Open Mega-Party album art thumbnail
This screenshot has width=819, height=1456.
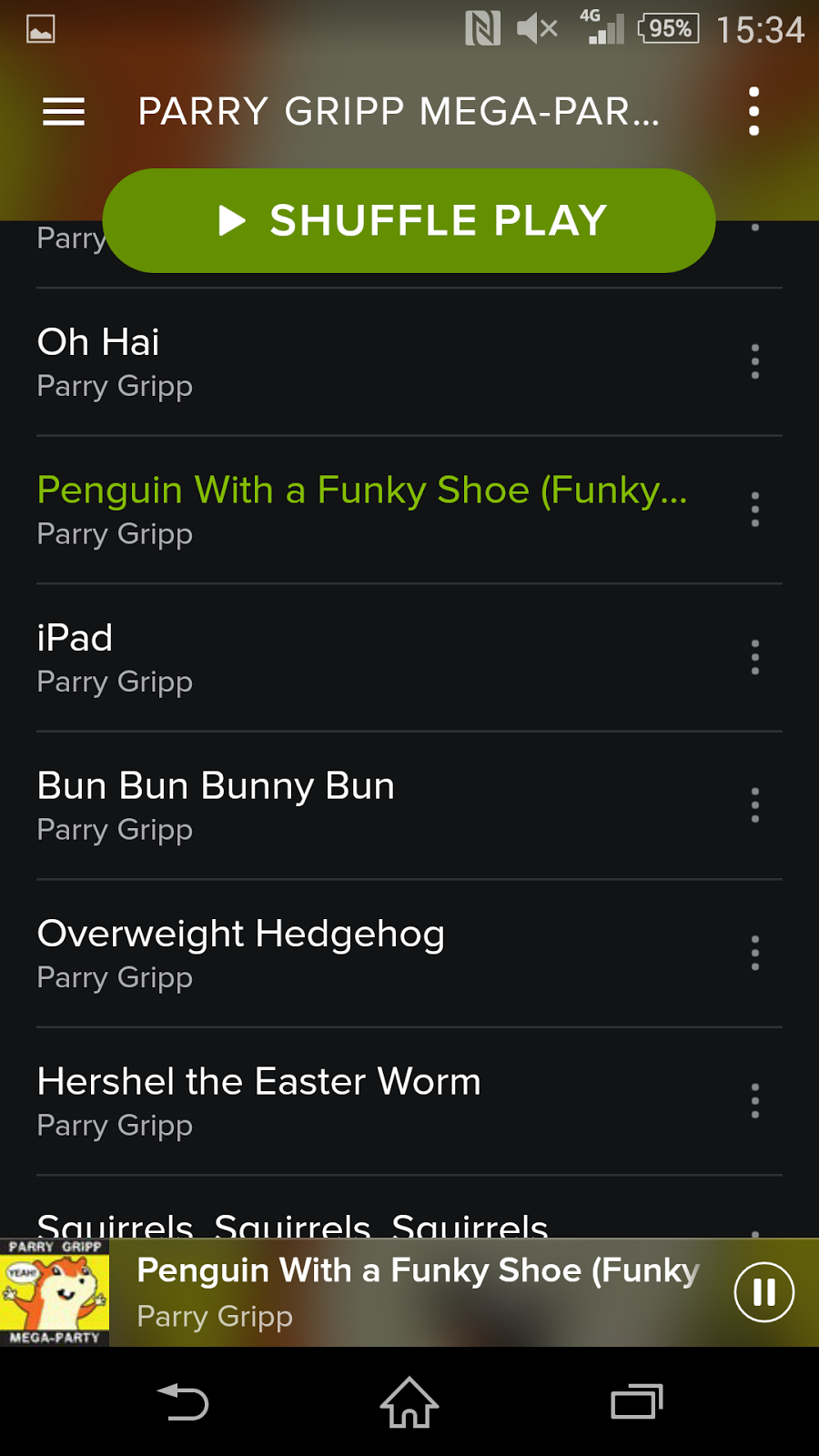click(55, 1292)
